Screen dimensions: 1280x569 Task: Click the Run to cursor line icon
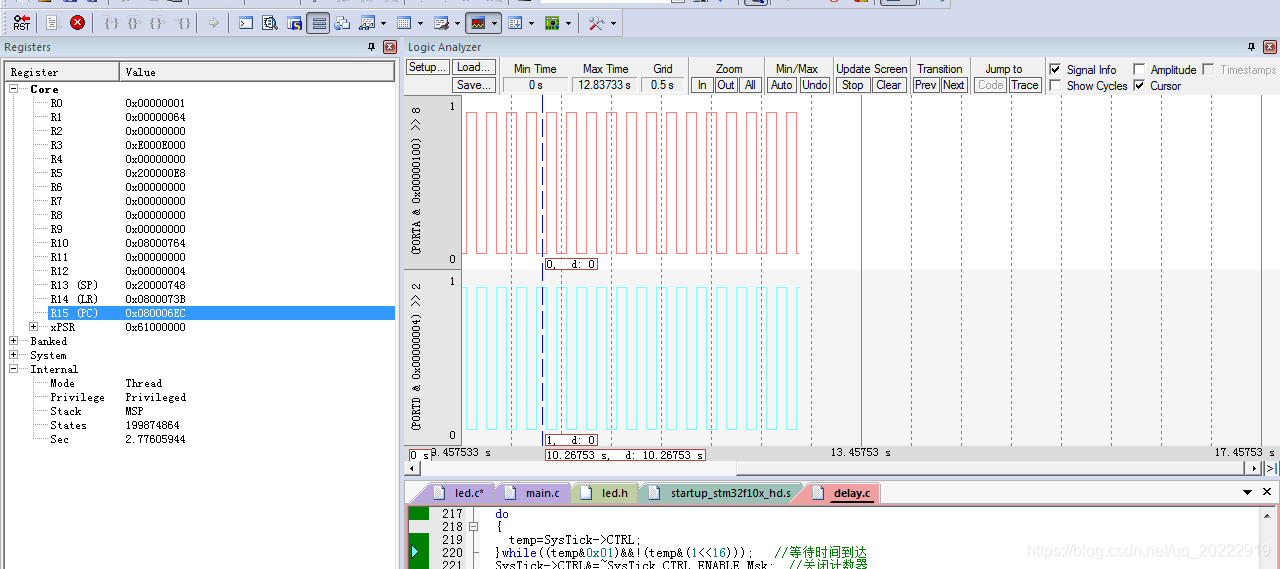coord(183,23)
